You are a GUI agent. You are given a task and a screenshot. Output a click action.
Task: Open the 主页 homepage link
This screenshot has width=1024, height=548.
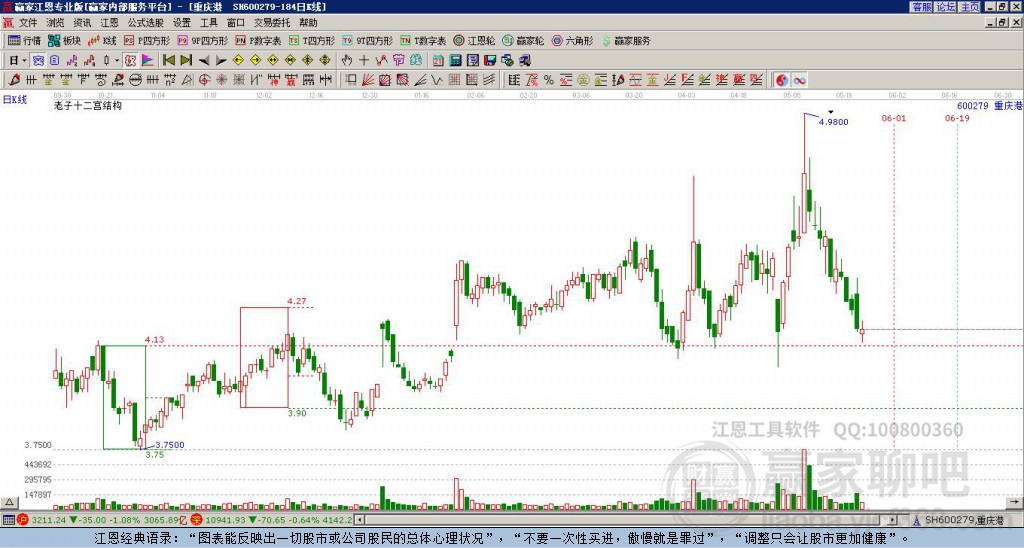969,7
